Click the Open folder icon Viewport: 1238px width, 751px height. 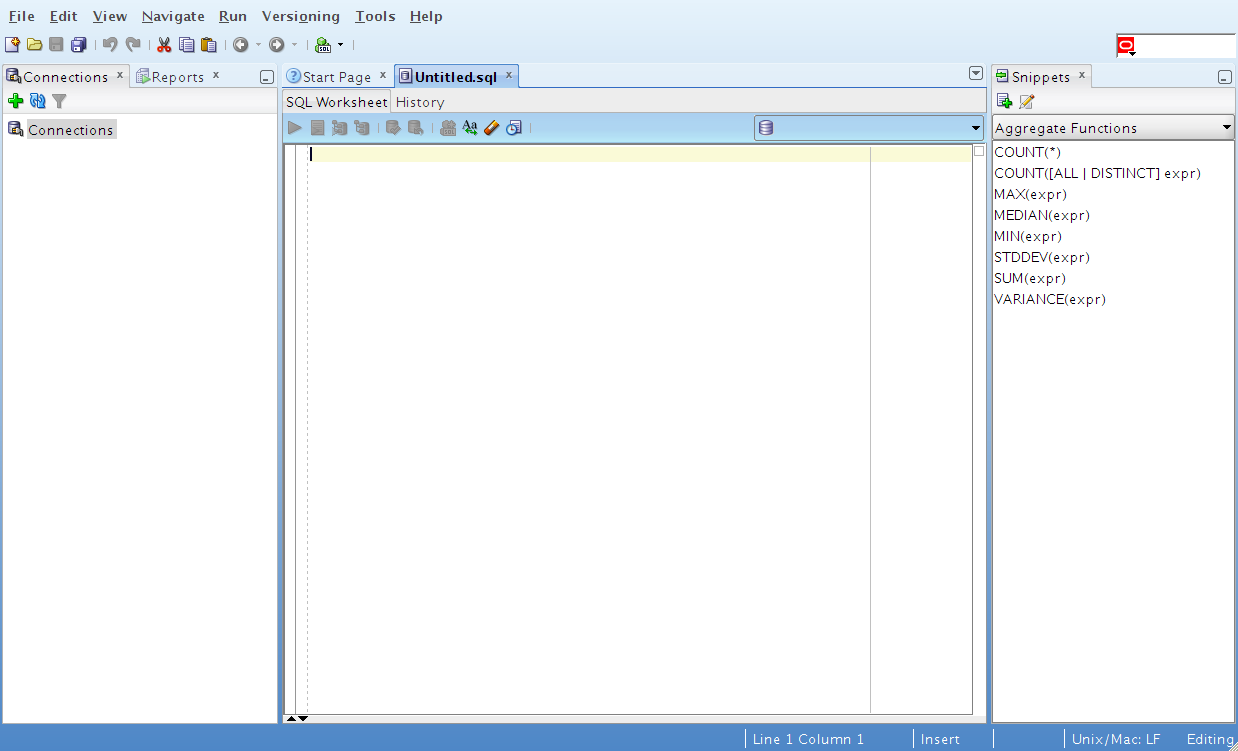pyautogui.click(x=34, y=44)
